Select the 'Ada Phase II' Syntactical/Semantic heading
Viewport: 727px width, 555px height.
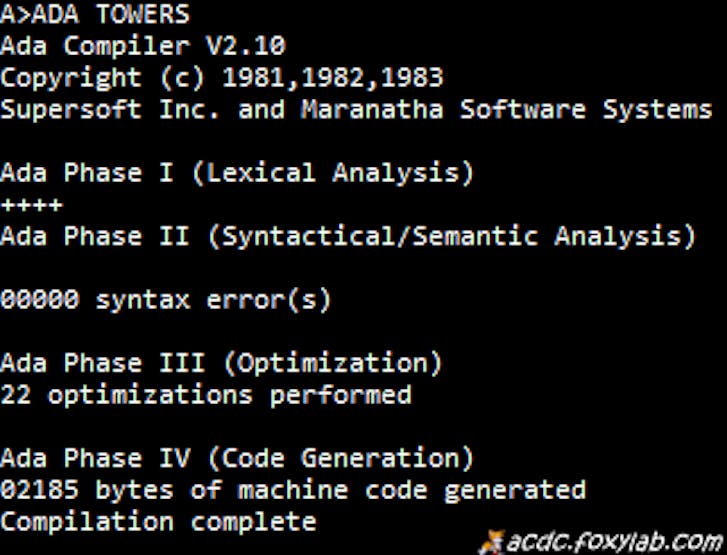(x=347, y=236)
